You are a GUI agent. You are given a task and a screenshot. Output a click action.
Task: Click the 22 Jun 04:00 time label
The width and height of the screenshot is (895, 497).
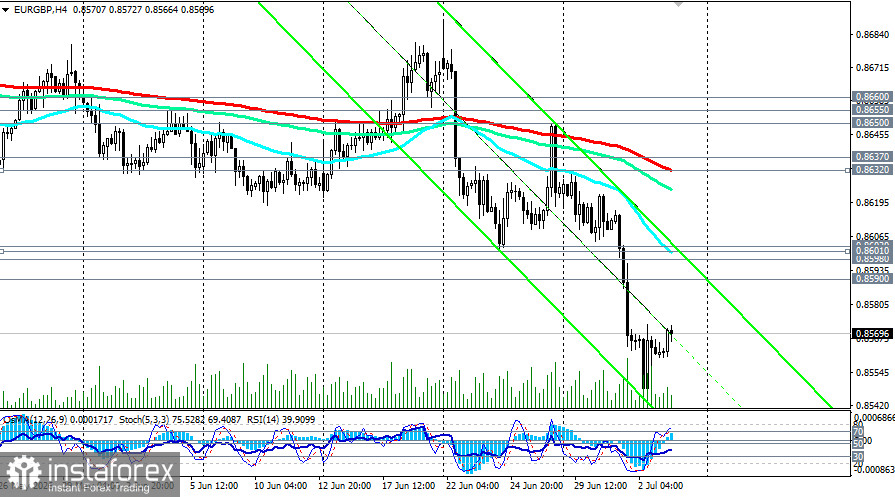tap(472, 486)
